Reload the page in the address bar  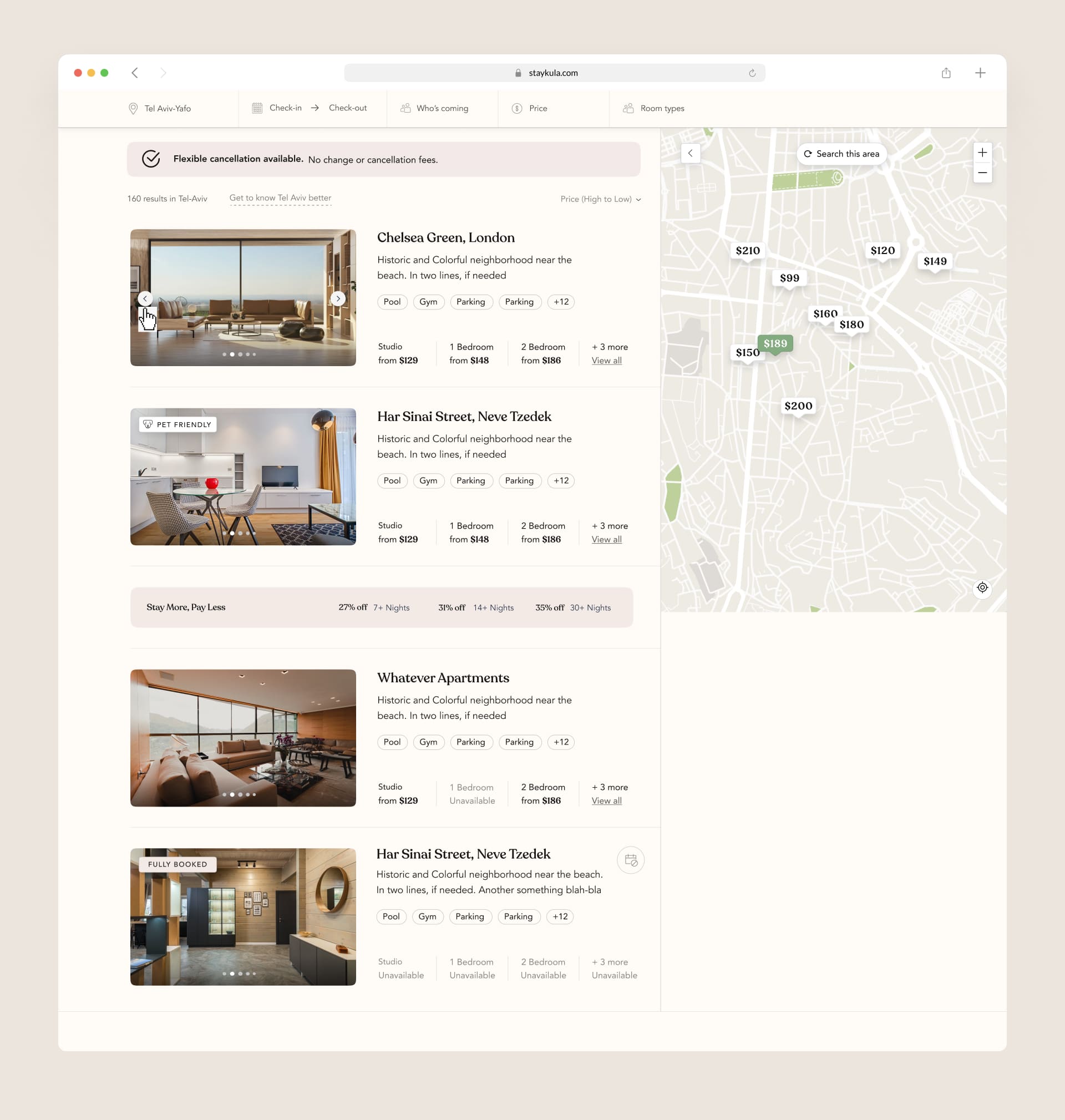pos(752,73)
